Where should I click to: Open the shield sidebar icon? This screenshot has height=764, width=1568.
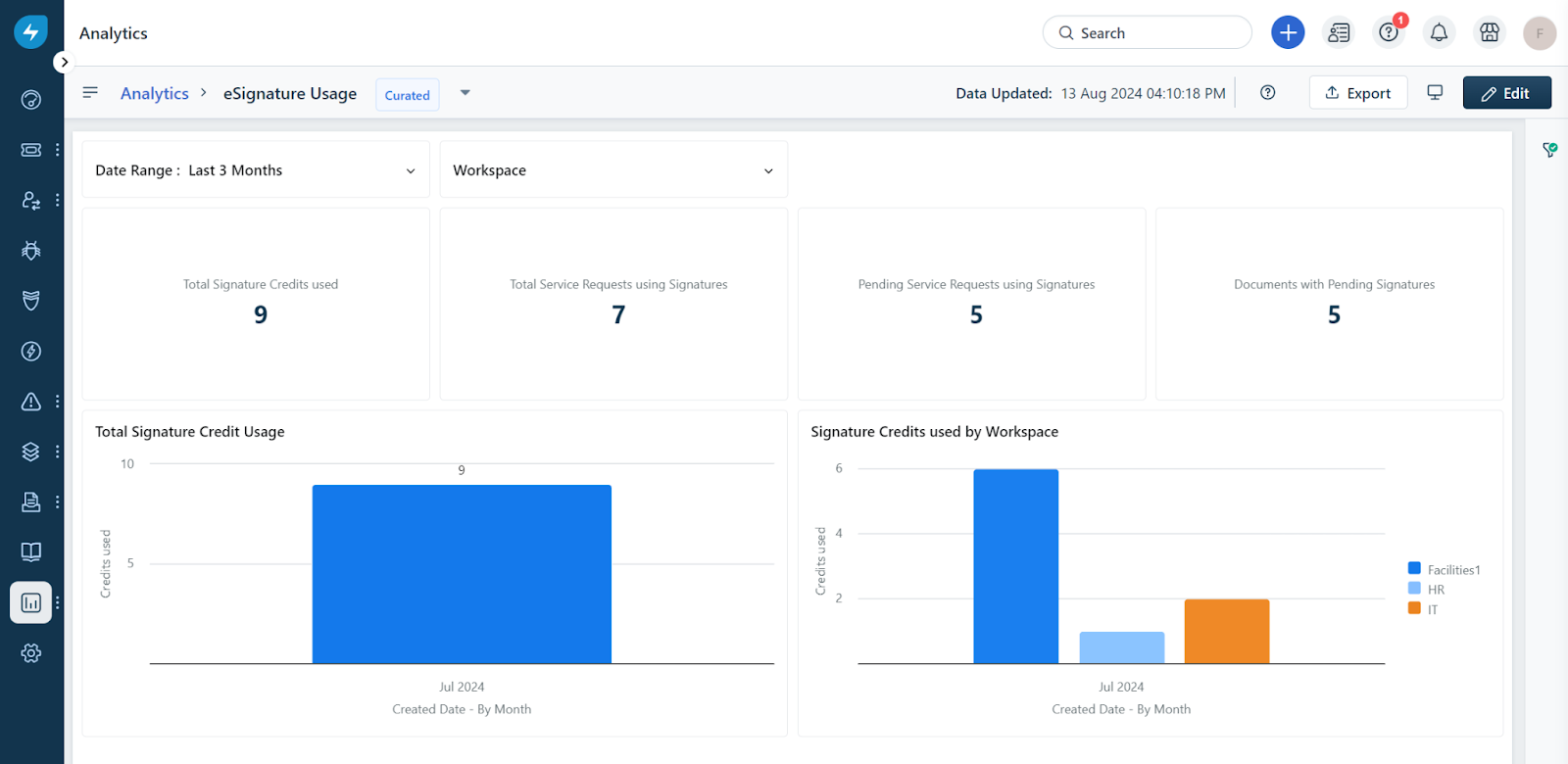pos(31,301)
